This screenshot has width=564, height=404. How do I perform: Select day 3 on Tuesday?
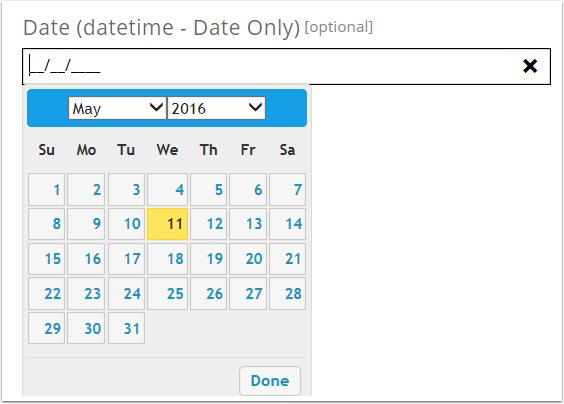126,189
